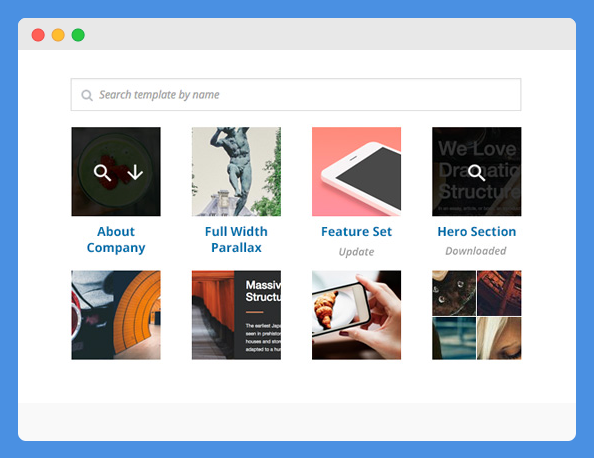
Task: Open the About Company template link
Action: [116, 239]
